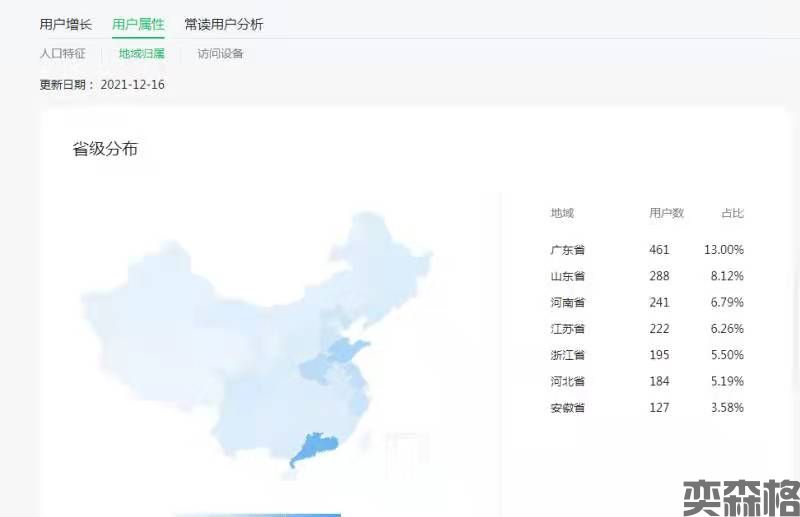Click the 占比 column header
Viewport: 800px width, 517px height.
[x=732, y=213]
